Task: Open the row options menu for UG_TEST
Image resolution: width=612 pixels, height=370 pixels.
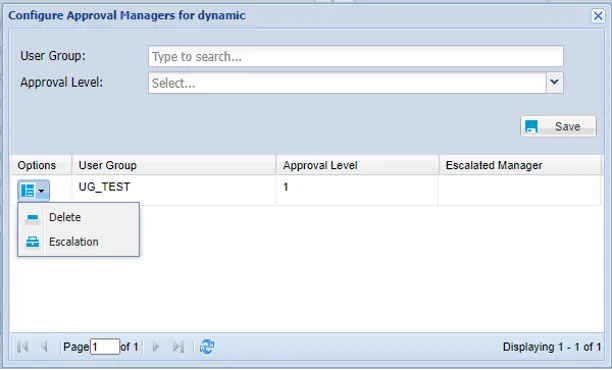Action: coord(33,190)
